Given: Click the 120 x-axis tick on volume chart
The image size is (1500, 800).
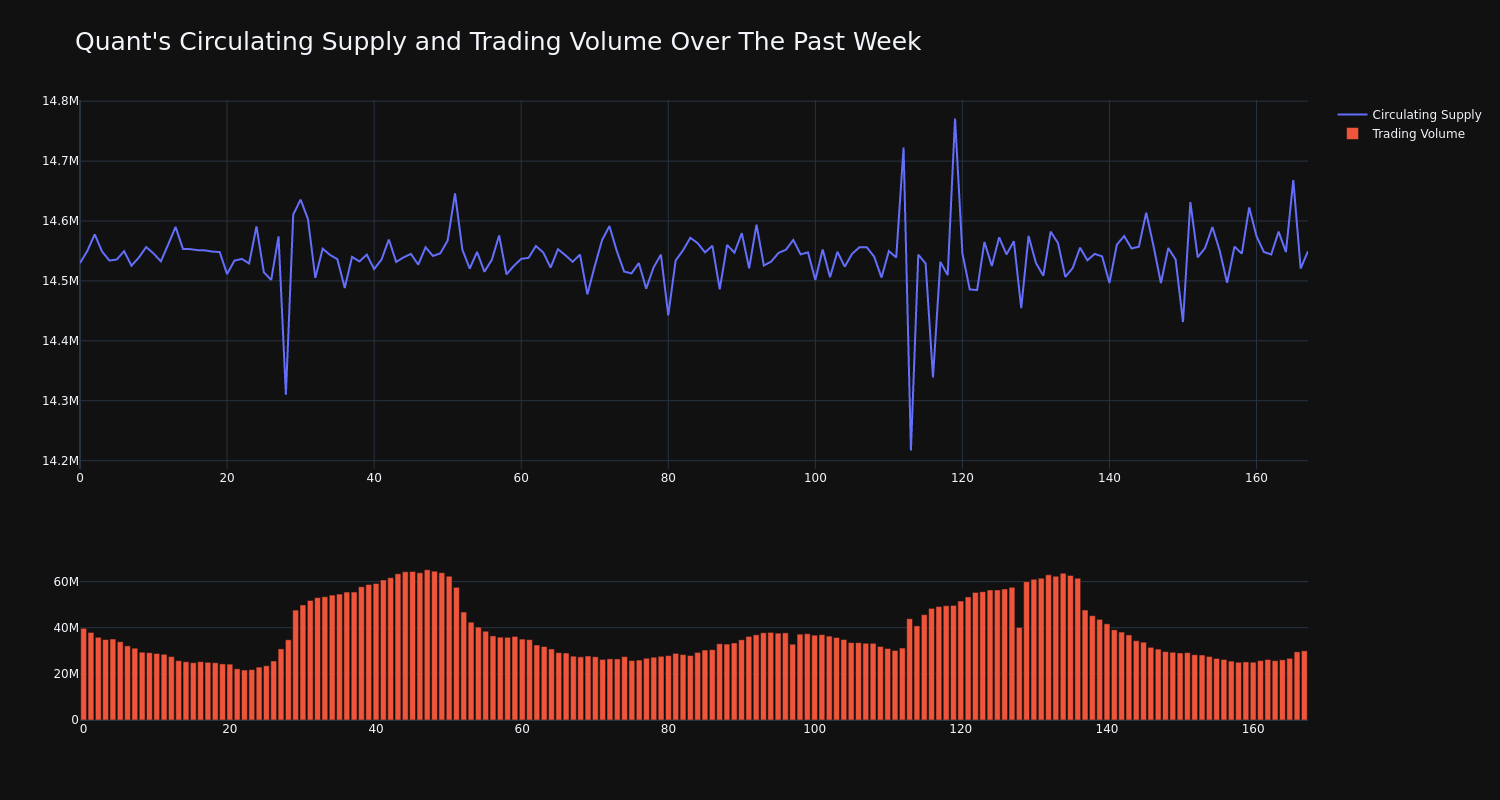Looking at the screenshot, I should tap(961, 729).
